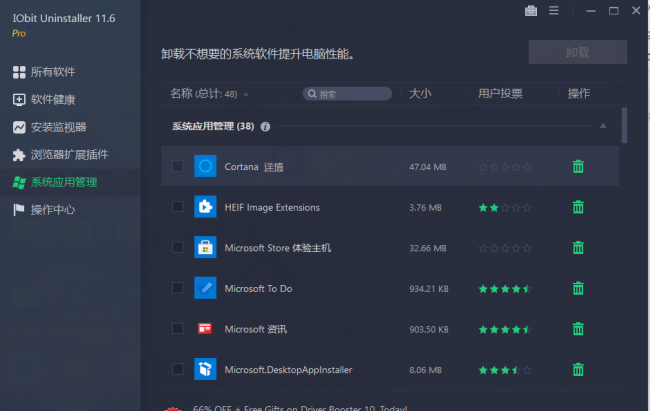Click the empty star rating for Microsoft Store 体验主机
Viewport: 650px width, 411px height.
click(505, 248)
